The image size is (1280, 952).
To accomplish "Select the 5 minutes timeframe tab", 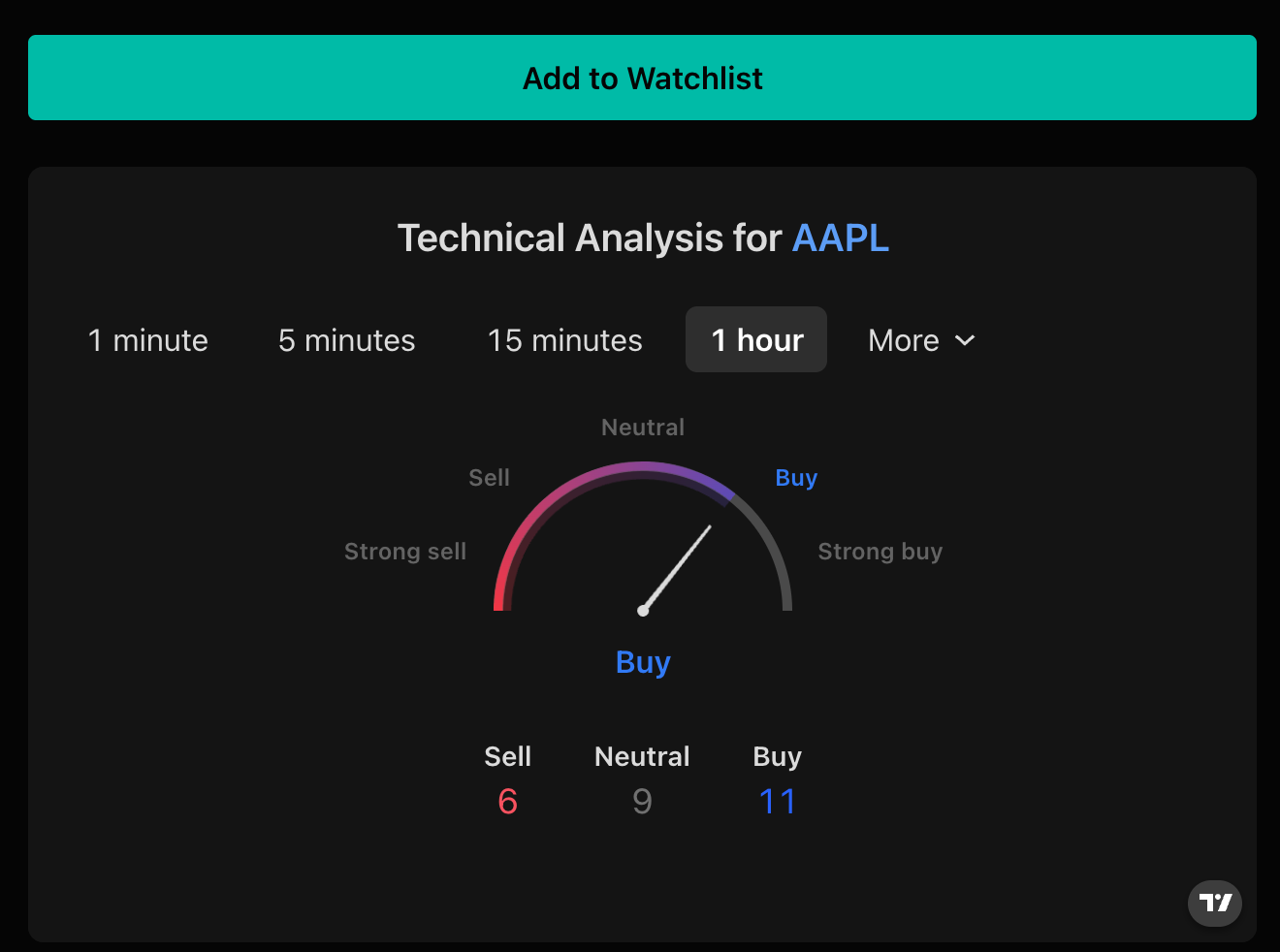I will (346, 340).
